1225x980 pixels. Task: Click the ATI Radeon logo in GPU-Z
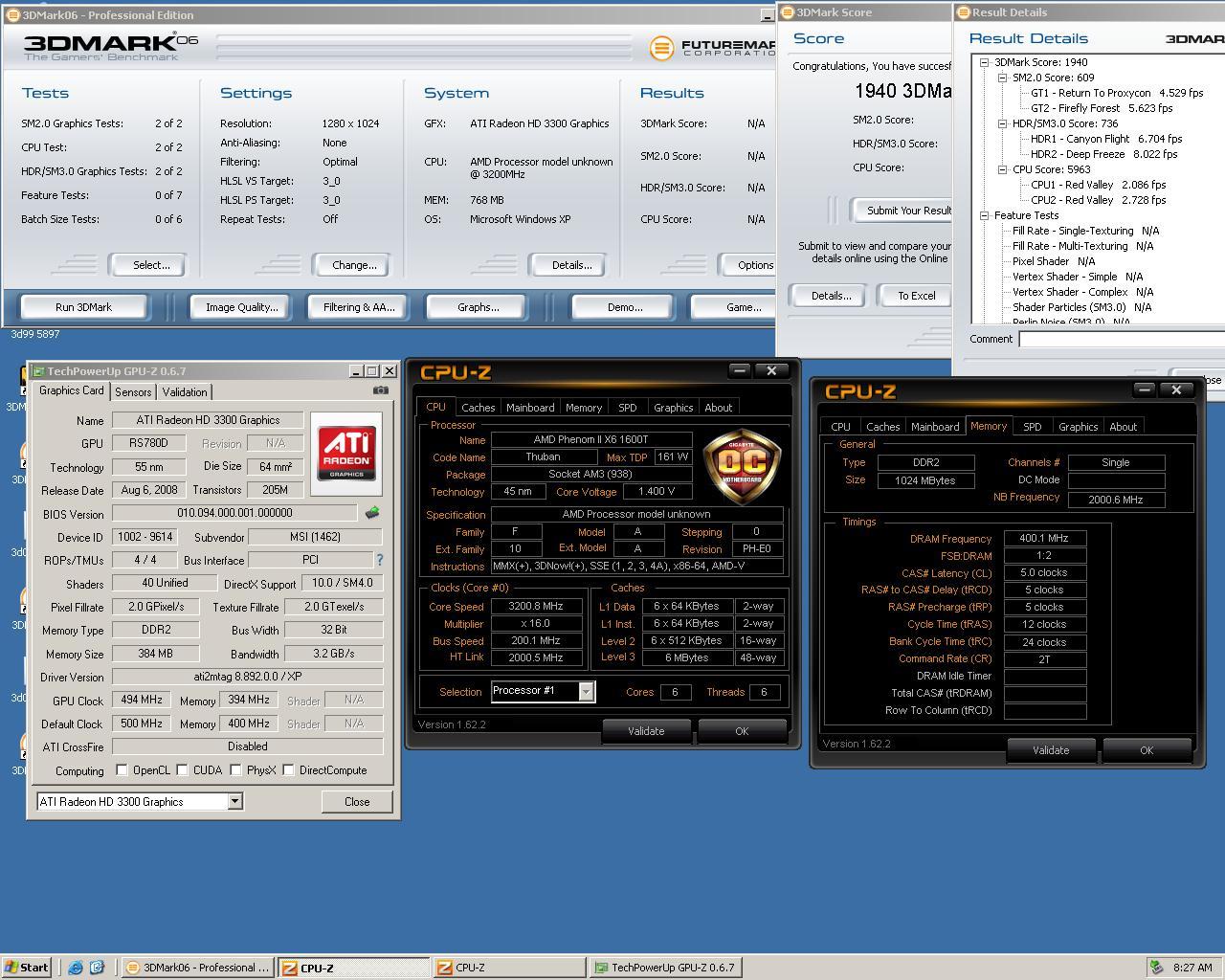(x=346, y=454)
